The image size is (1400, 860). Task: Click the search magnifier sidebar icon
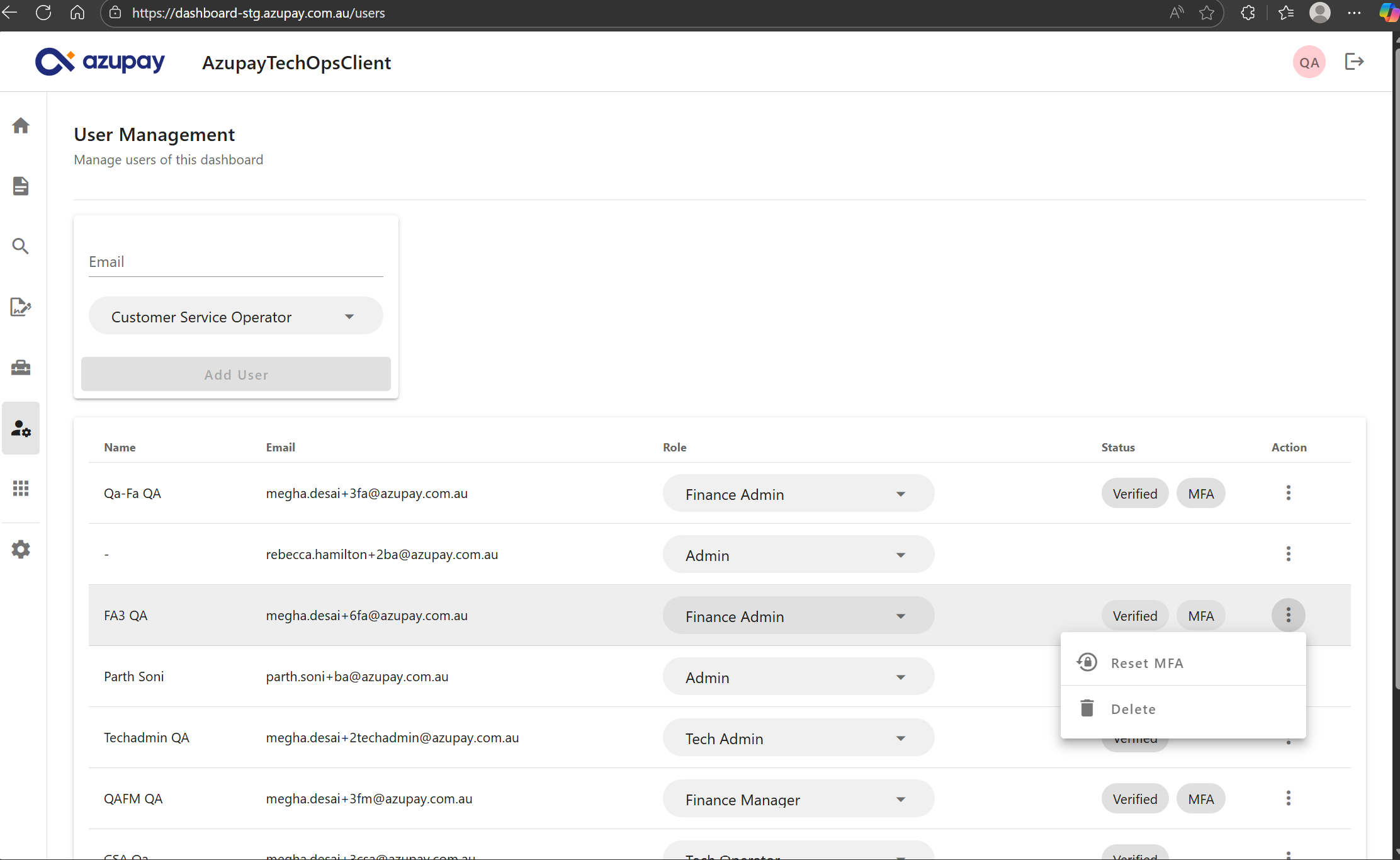[21, 246]
